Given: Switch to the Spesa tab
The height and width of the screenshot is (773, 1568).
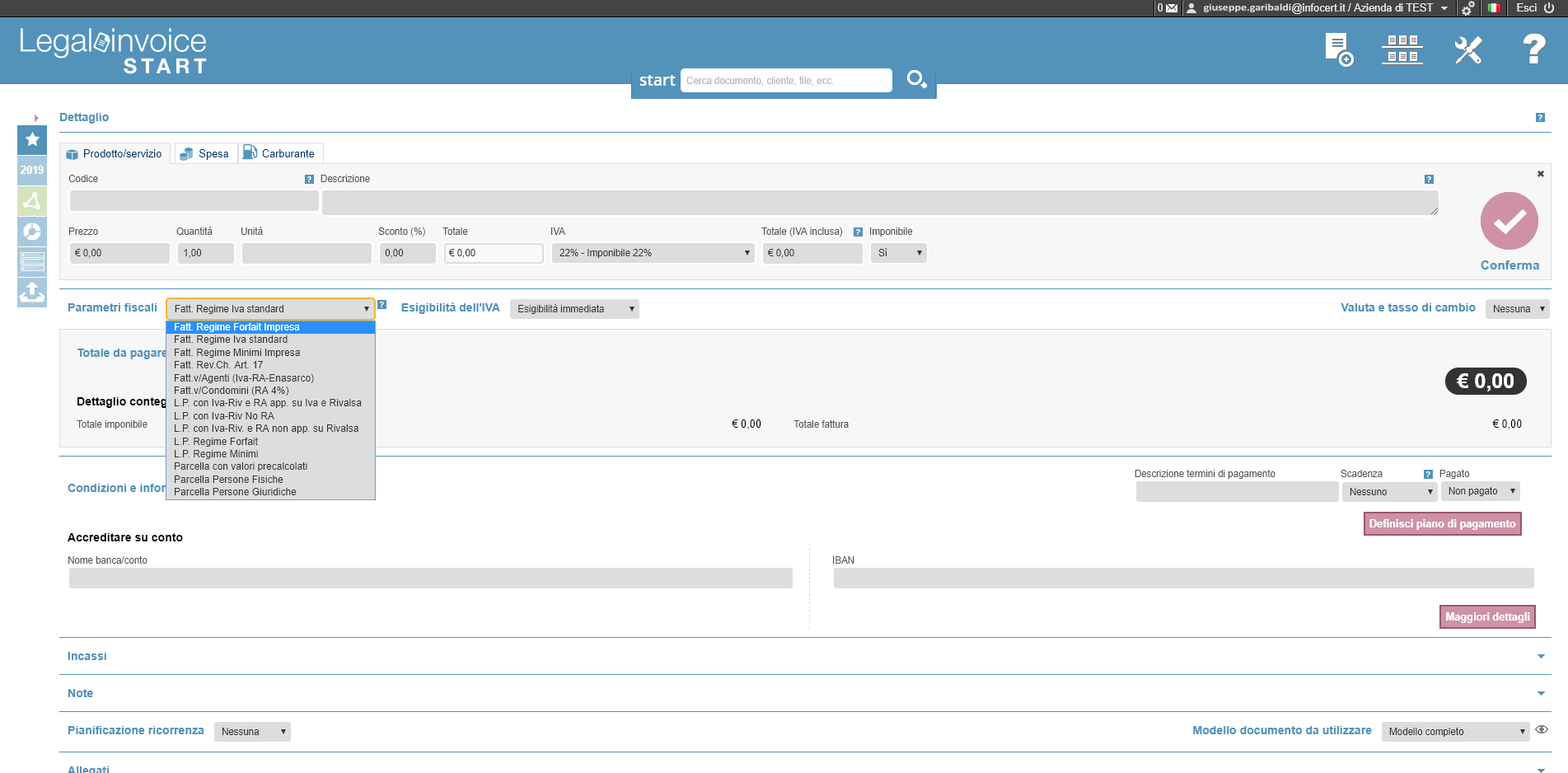Looking at the screenshot, I should pyautogui.click(x=206, y=153).
